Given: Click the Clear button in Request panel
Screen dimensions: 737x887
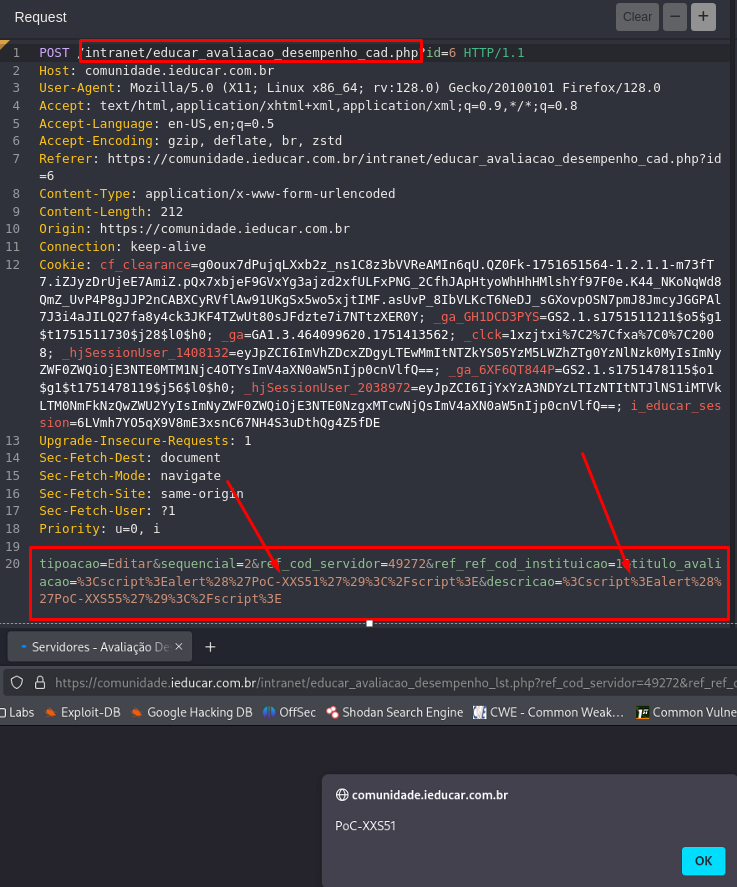Looking at the screenshot, I should click(x=637, y=17).
